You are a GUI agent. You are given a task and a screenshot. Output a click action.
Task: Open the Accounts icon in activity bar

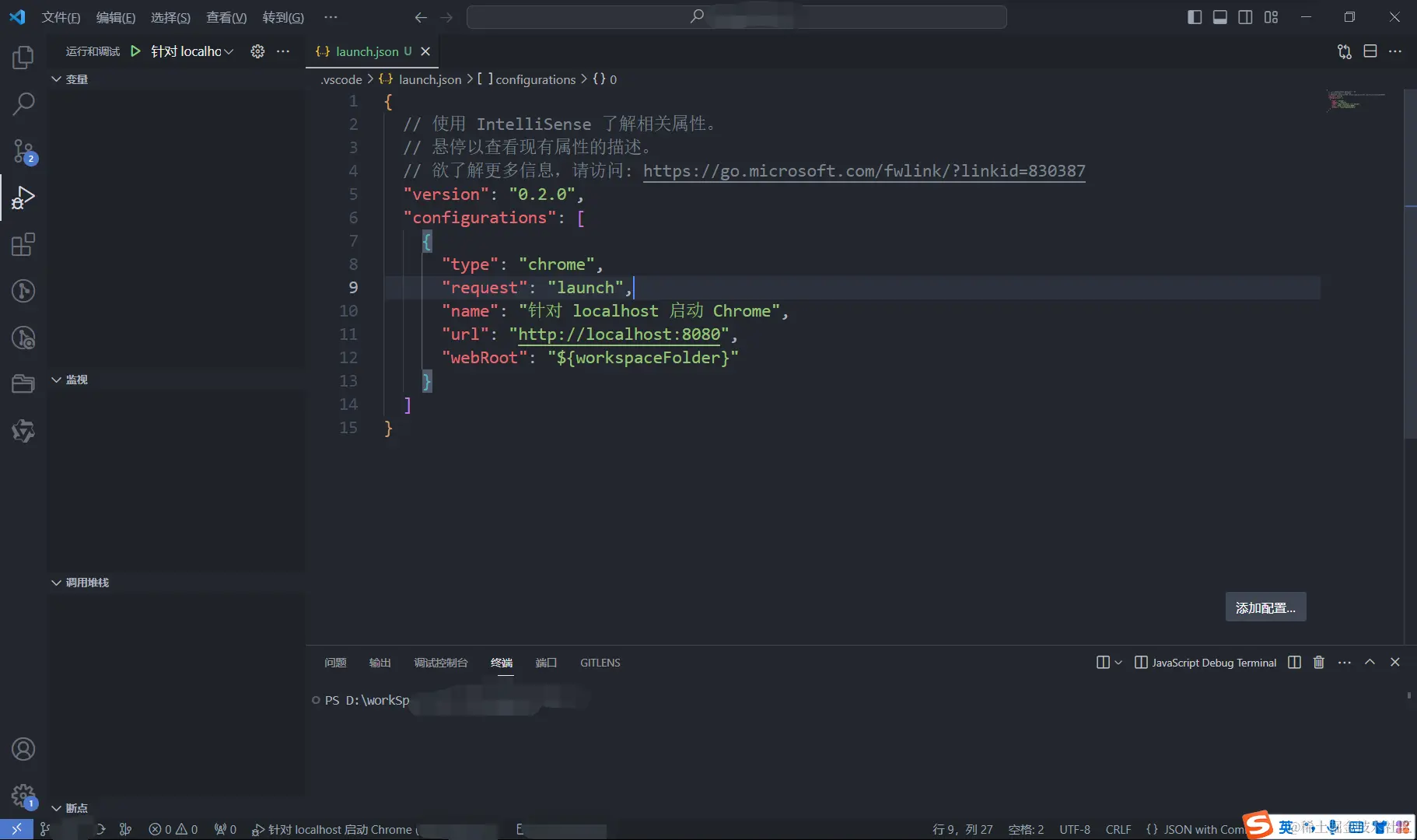pyautogui.click(x=23, y=749)
